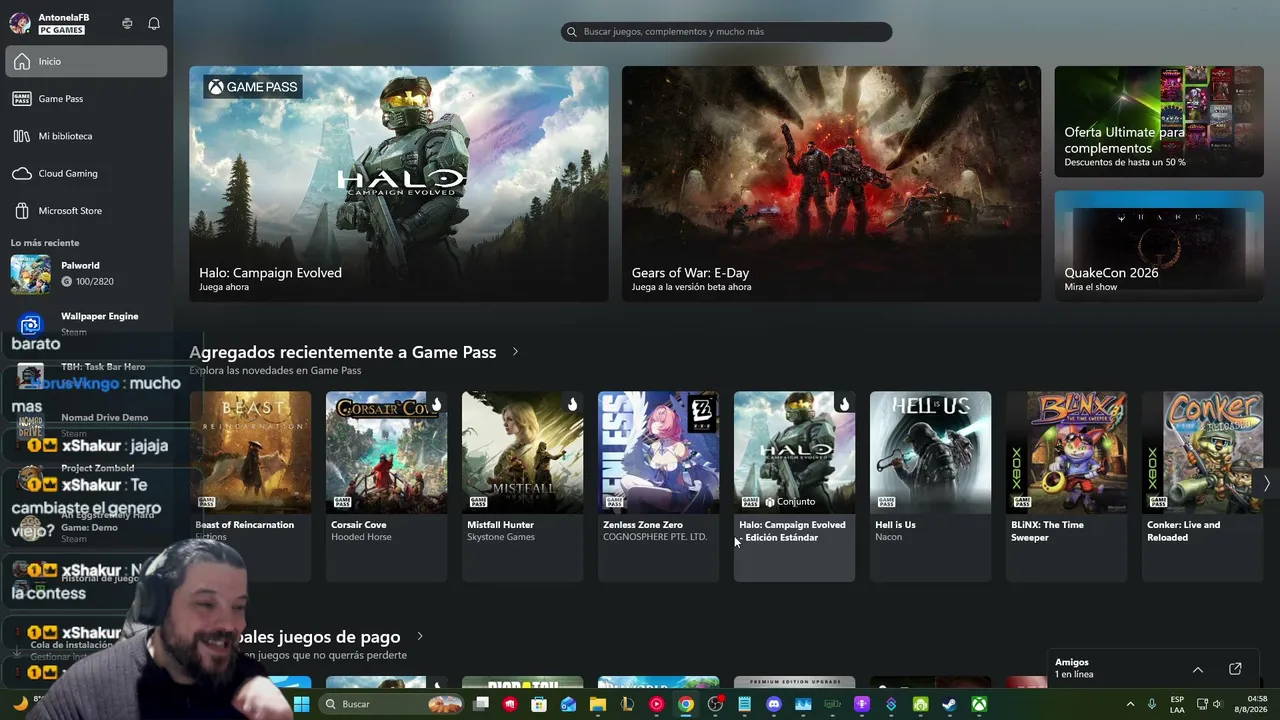This screenshot has height=720, width=1280.
Task: Show hidden system tray icons
Action: [x=1130, y=704]
